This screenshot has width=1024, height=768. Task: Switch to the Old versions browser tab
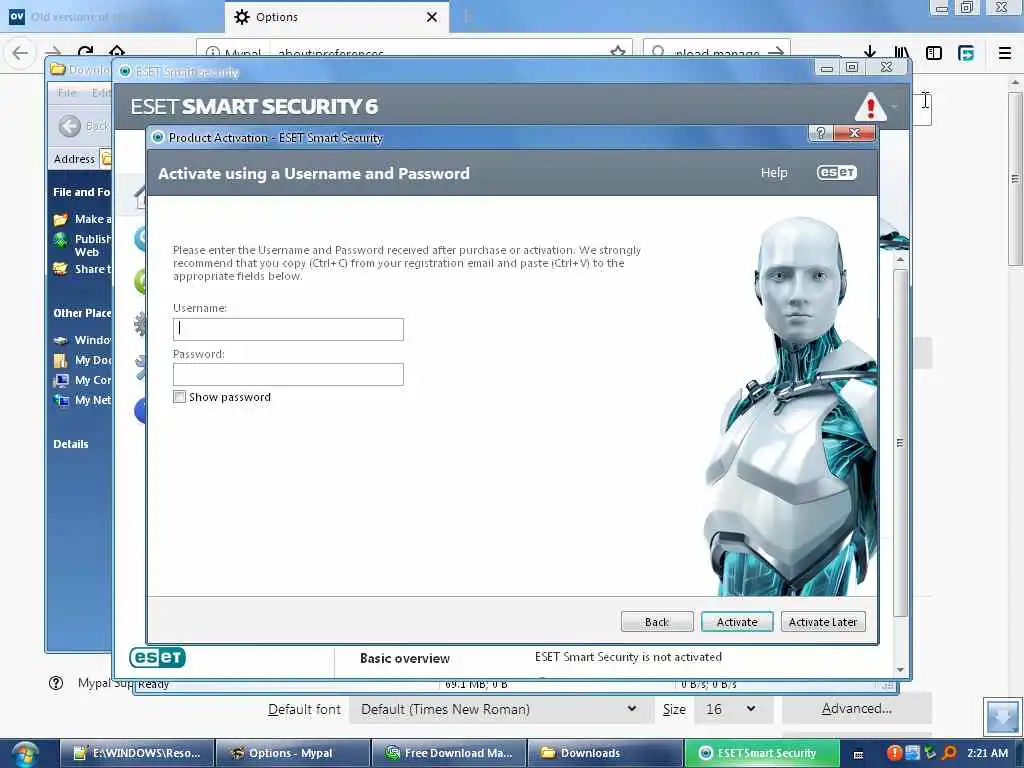point(112,17)
